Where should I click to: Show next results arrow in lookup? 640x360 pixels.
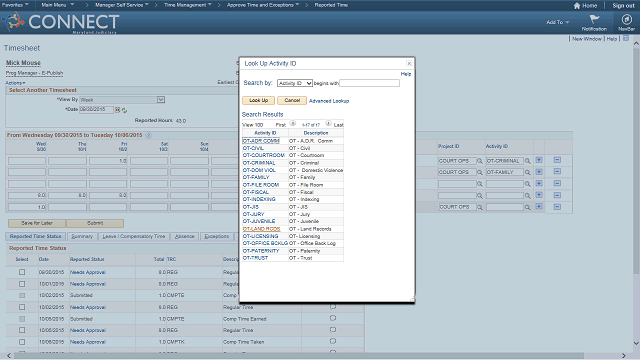[x=328, y=123]
